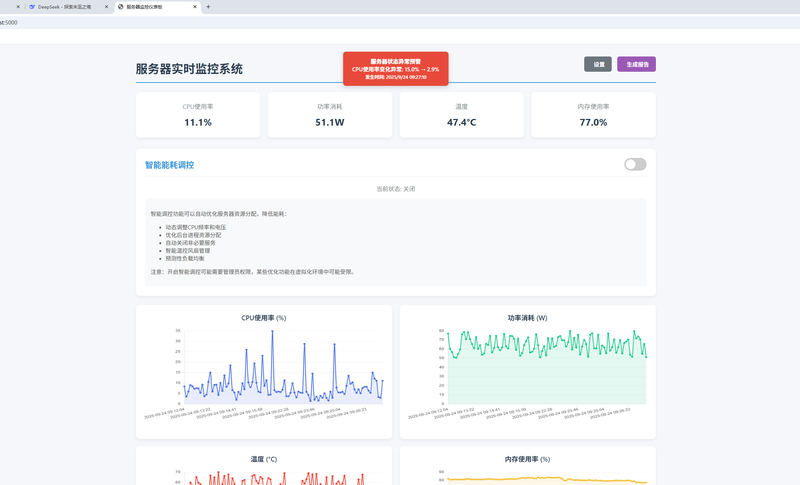Select the 功率消耗 51.1W card

tap(330, 115)
